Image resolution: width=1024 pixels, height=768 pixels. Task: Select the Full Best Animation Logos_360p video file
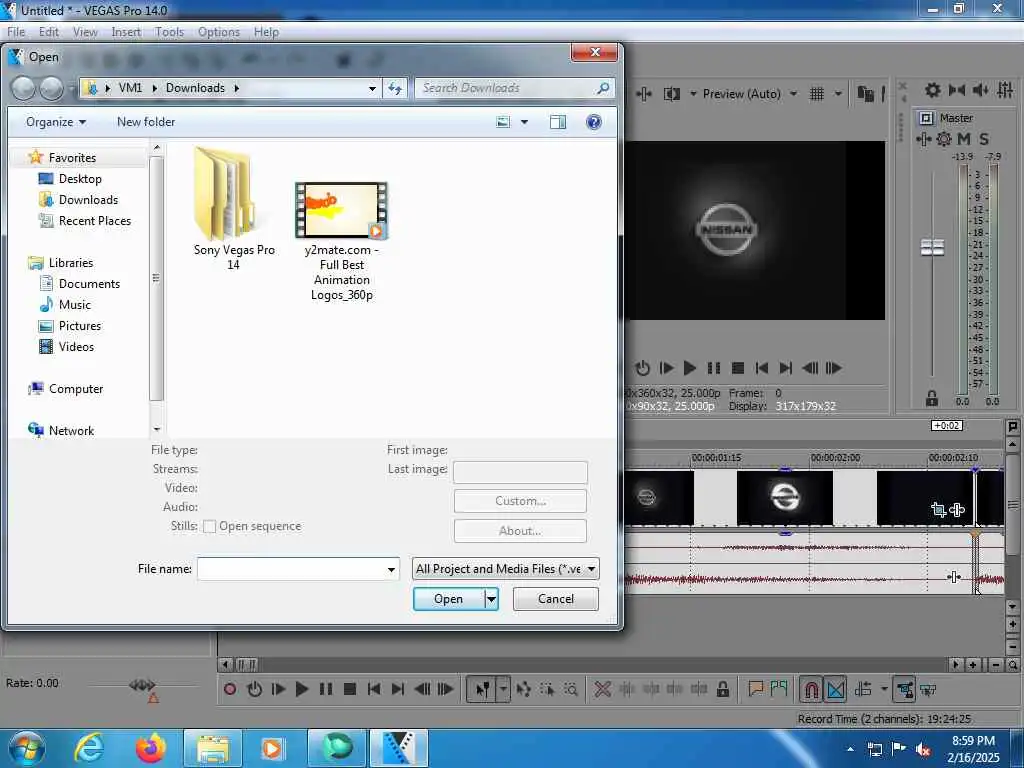(x=342, y=242)
